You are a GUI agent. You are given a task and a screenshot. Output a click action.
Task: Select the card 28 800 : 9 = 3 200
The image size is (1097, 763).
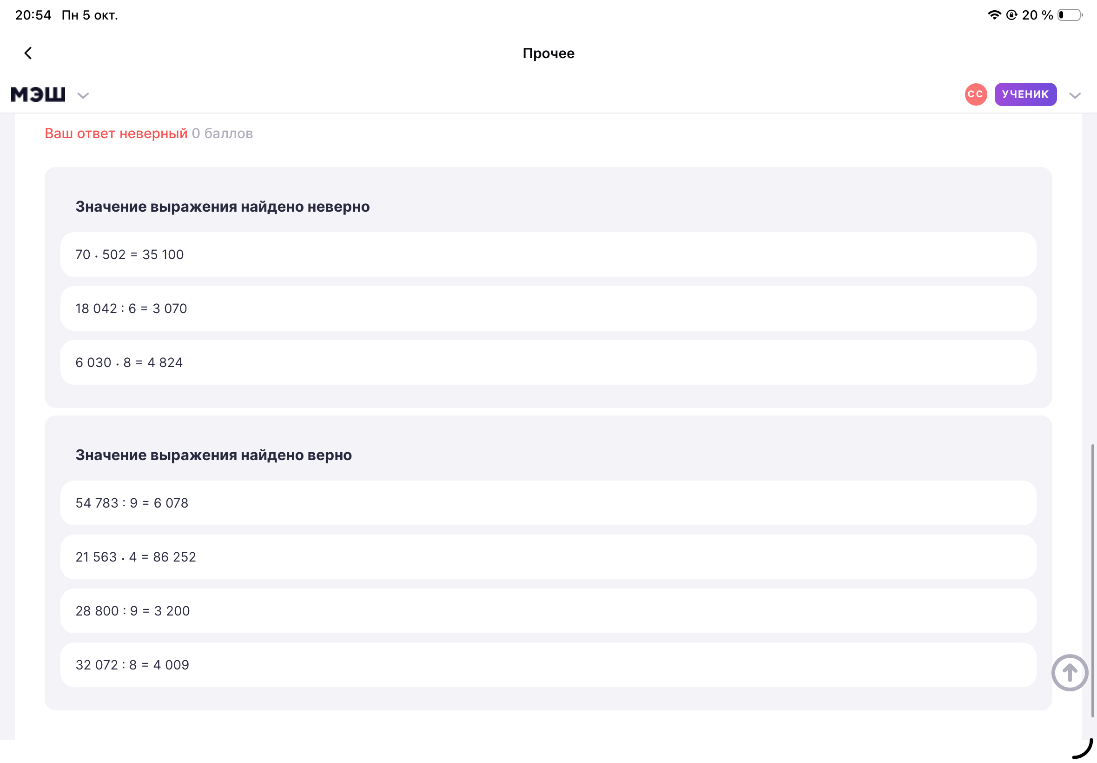click(548, 611)
